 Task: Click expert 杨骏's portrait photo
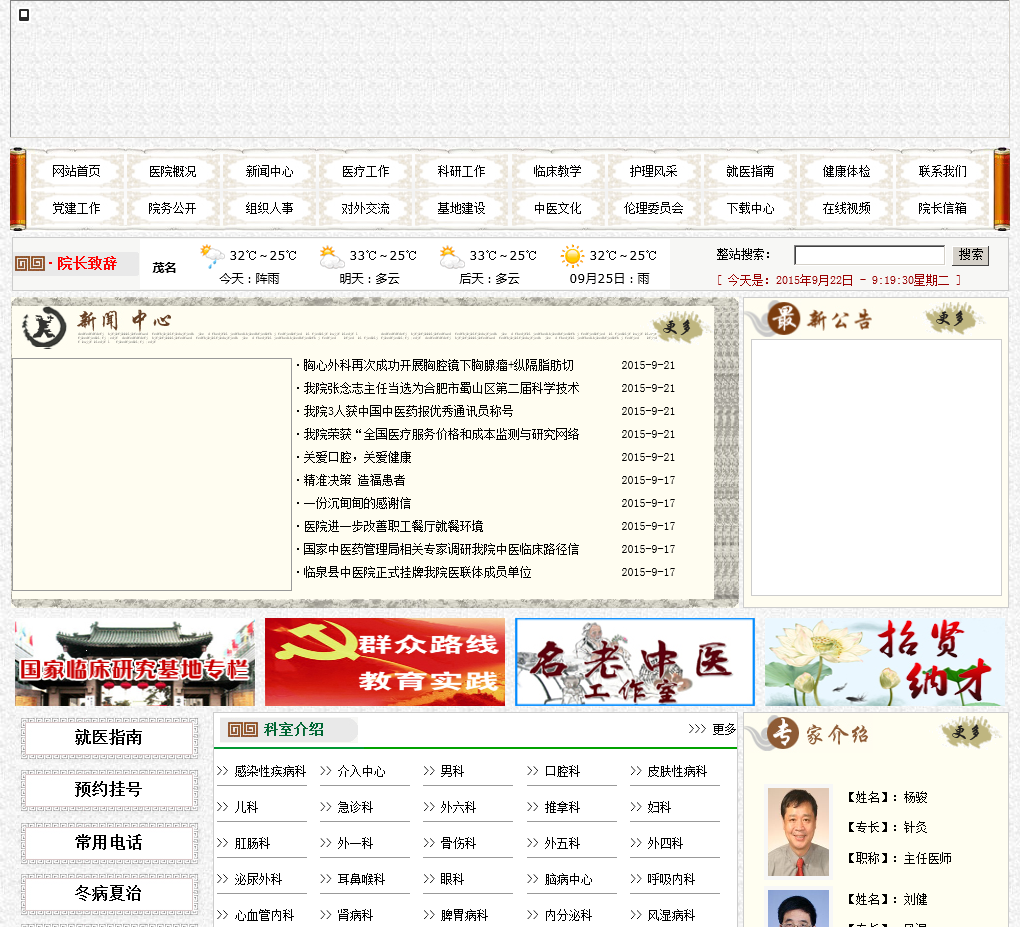(x=798, y=831)
